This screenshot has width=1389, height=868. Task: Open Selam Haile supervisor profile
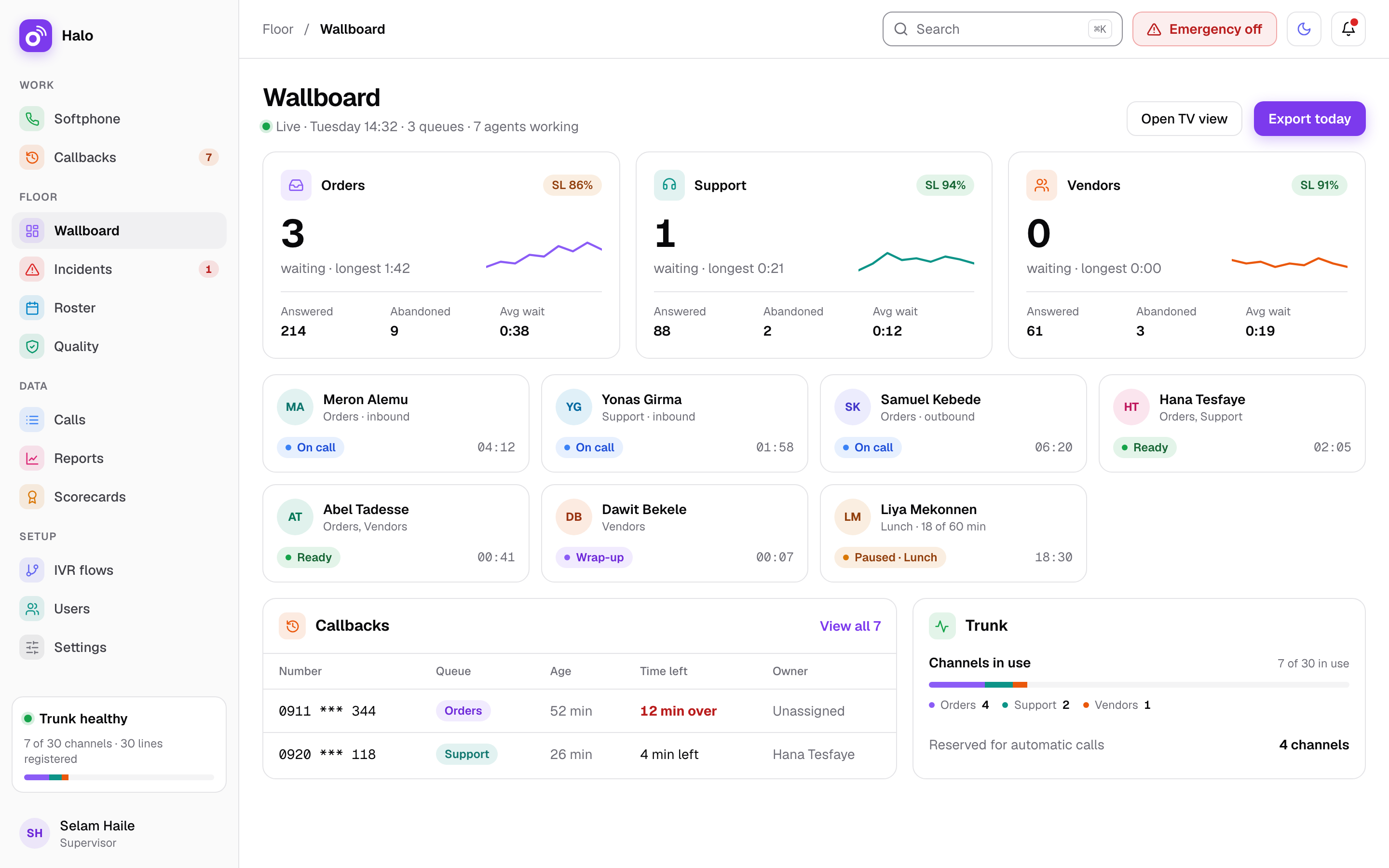pos(119,834)
